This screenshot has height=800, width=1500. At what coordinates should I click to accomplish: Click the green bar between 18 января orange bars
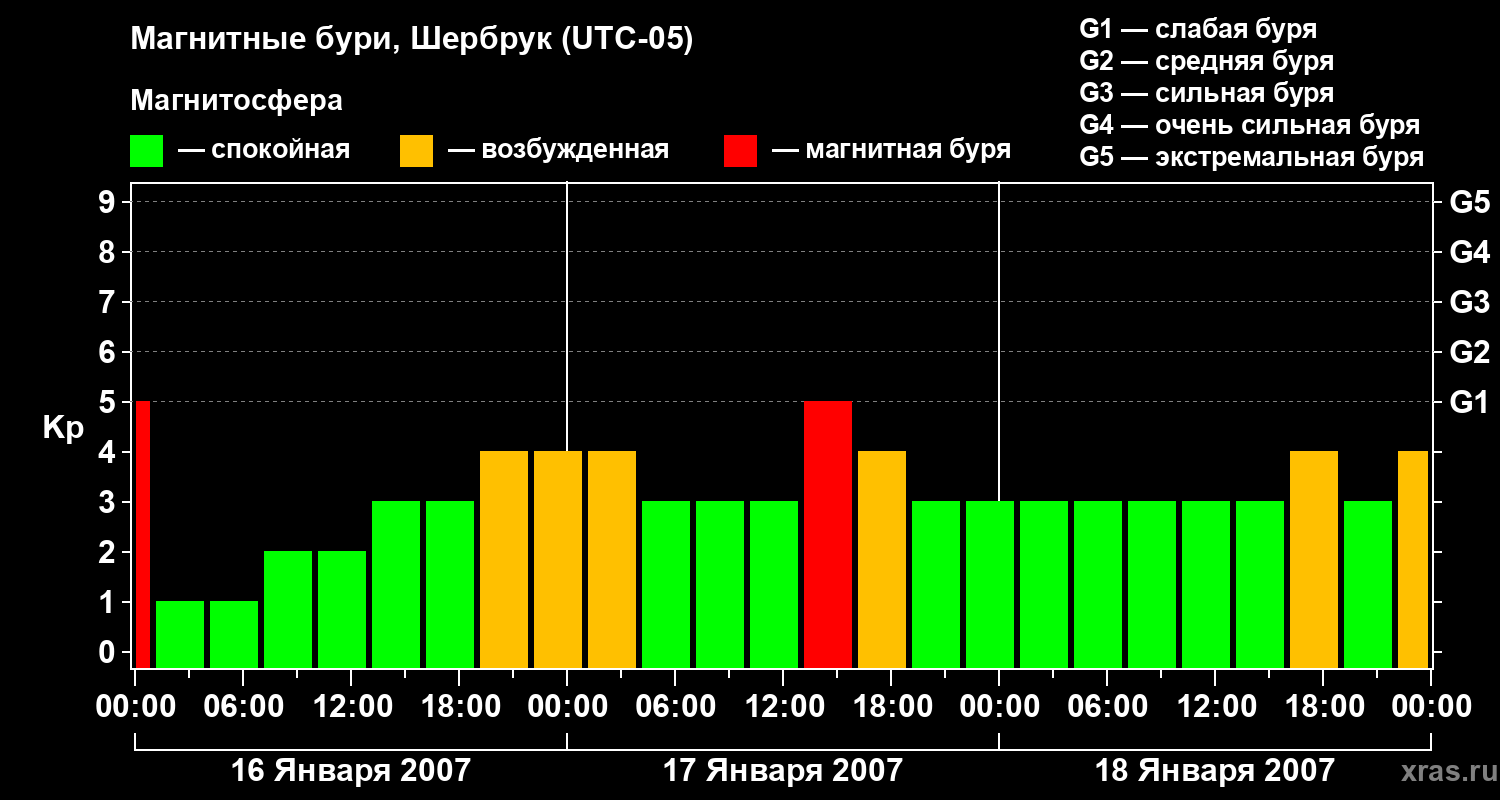pos(1368,584)
